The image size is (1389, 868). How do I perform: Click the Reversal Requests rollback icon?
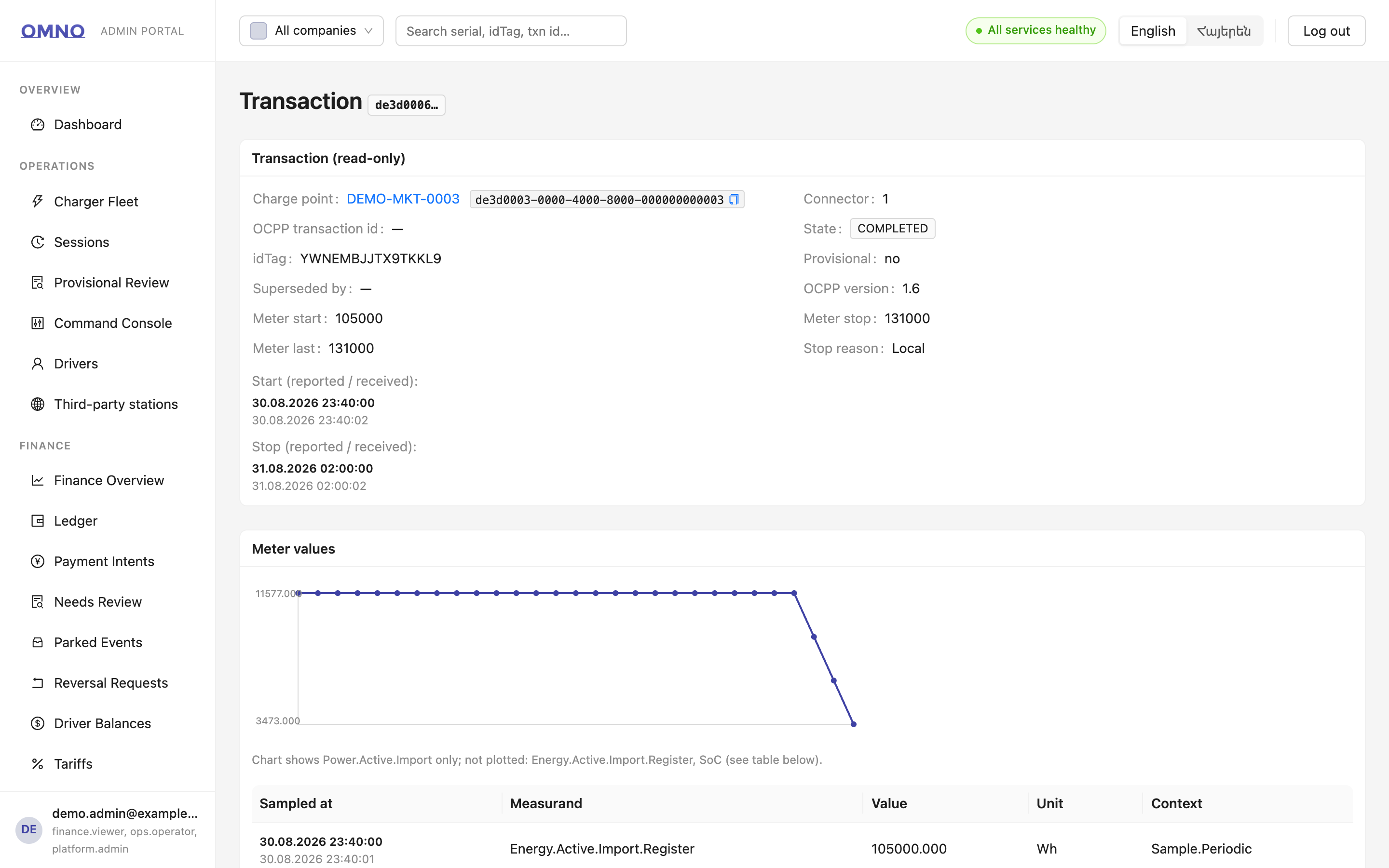[x=37, y=683]
